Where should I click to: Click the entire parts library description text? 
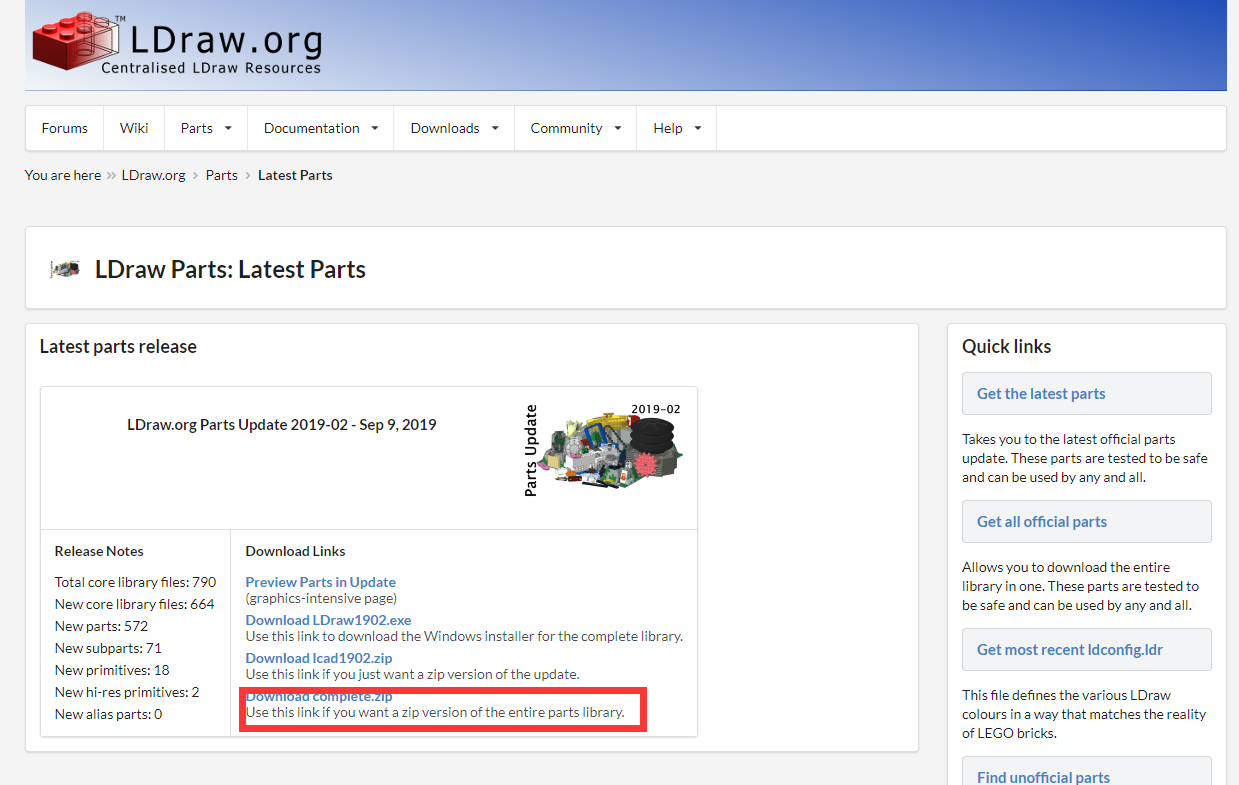(435, 712)
